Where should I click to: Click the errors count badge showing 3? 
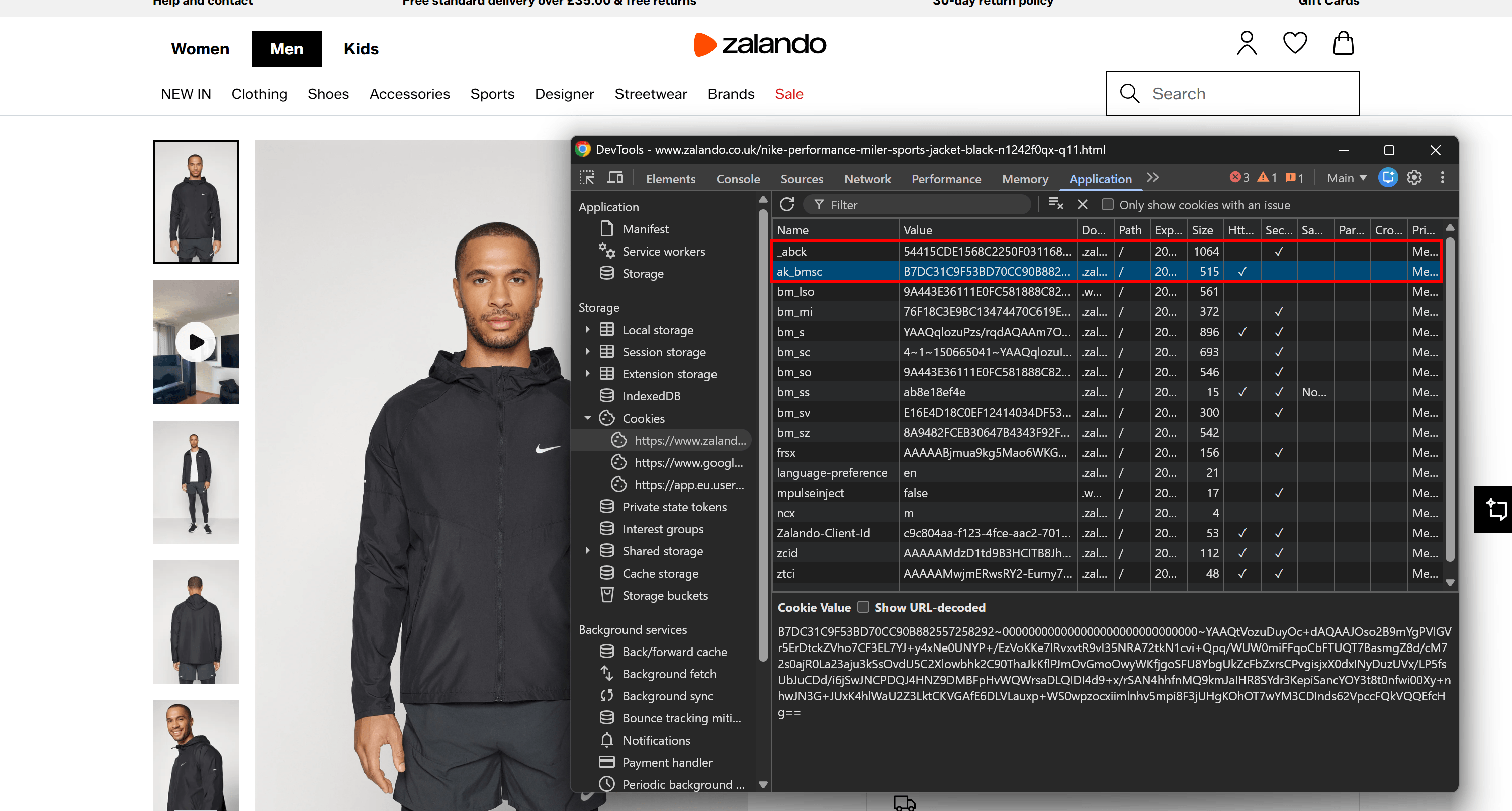[x=1239, y=178]
